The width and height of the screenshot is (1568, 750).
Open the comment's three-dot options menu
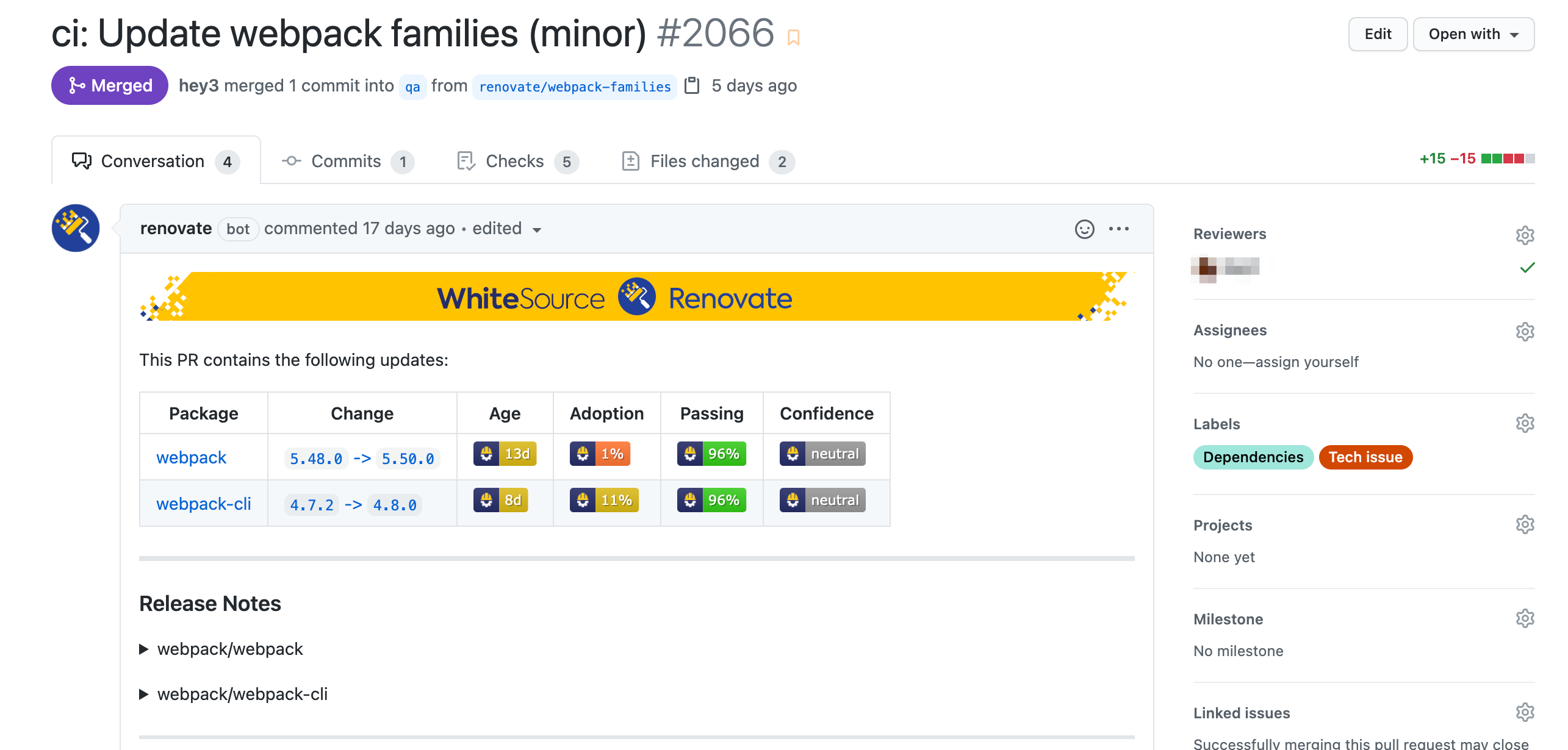[x=1118, y=229]
